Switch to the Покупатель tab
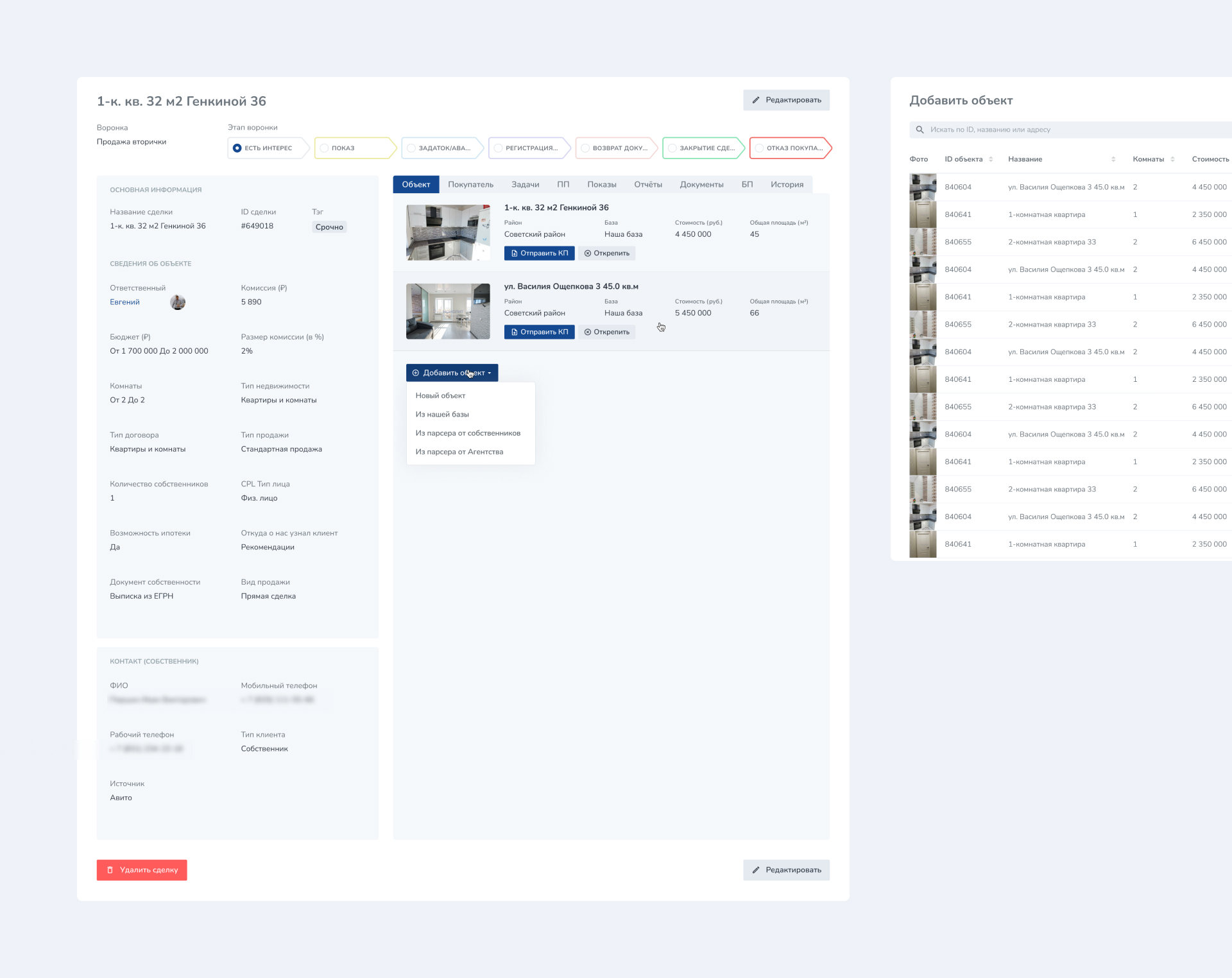 tap(470, 185)
